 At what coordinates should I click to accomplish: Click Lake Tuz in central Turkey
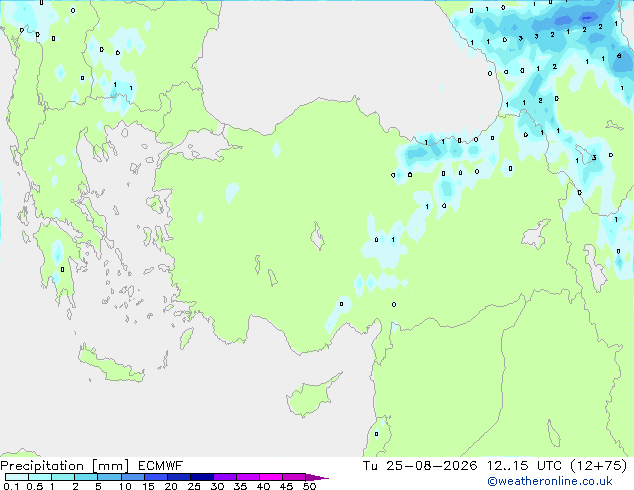(x=317, y=236)
